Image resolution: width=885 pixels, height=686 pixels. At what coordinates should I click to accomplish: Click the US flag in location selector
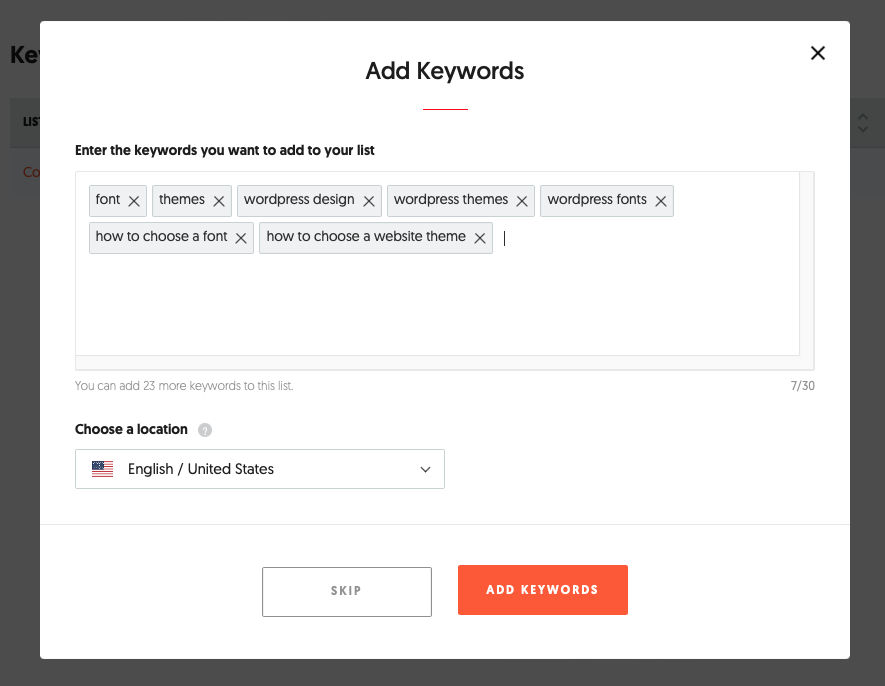click(102, 469)
